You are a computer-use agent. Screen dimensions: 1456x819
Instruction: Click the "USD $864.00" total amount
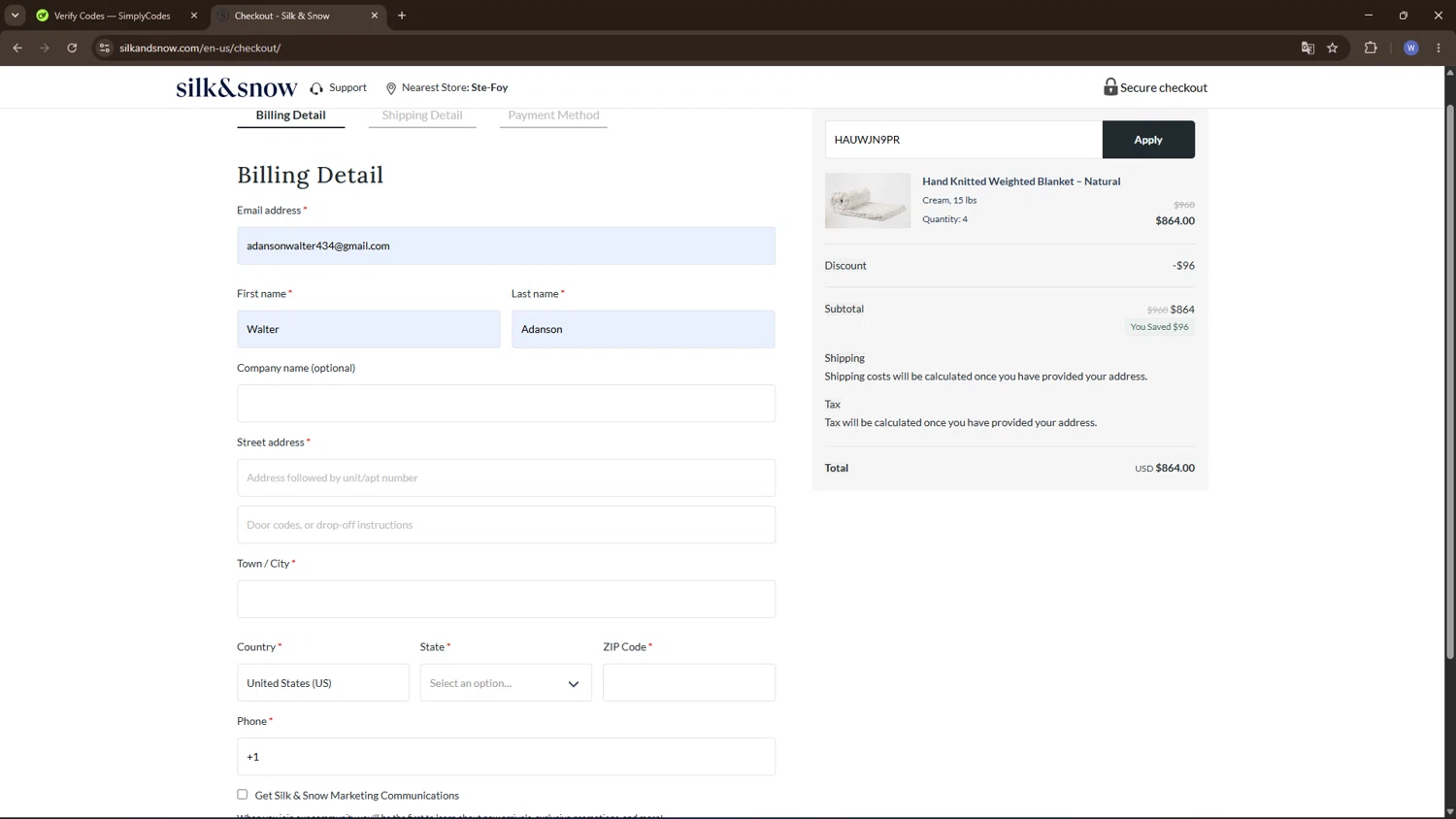(x=1165, y=468)
